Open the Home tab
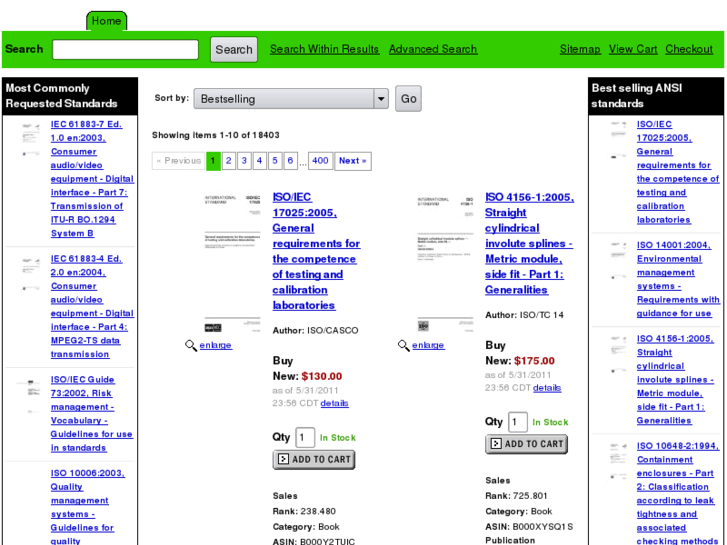 pos(106,21)
